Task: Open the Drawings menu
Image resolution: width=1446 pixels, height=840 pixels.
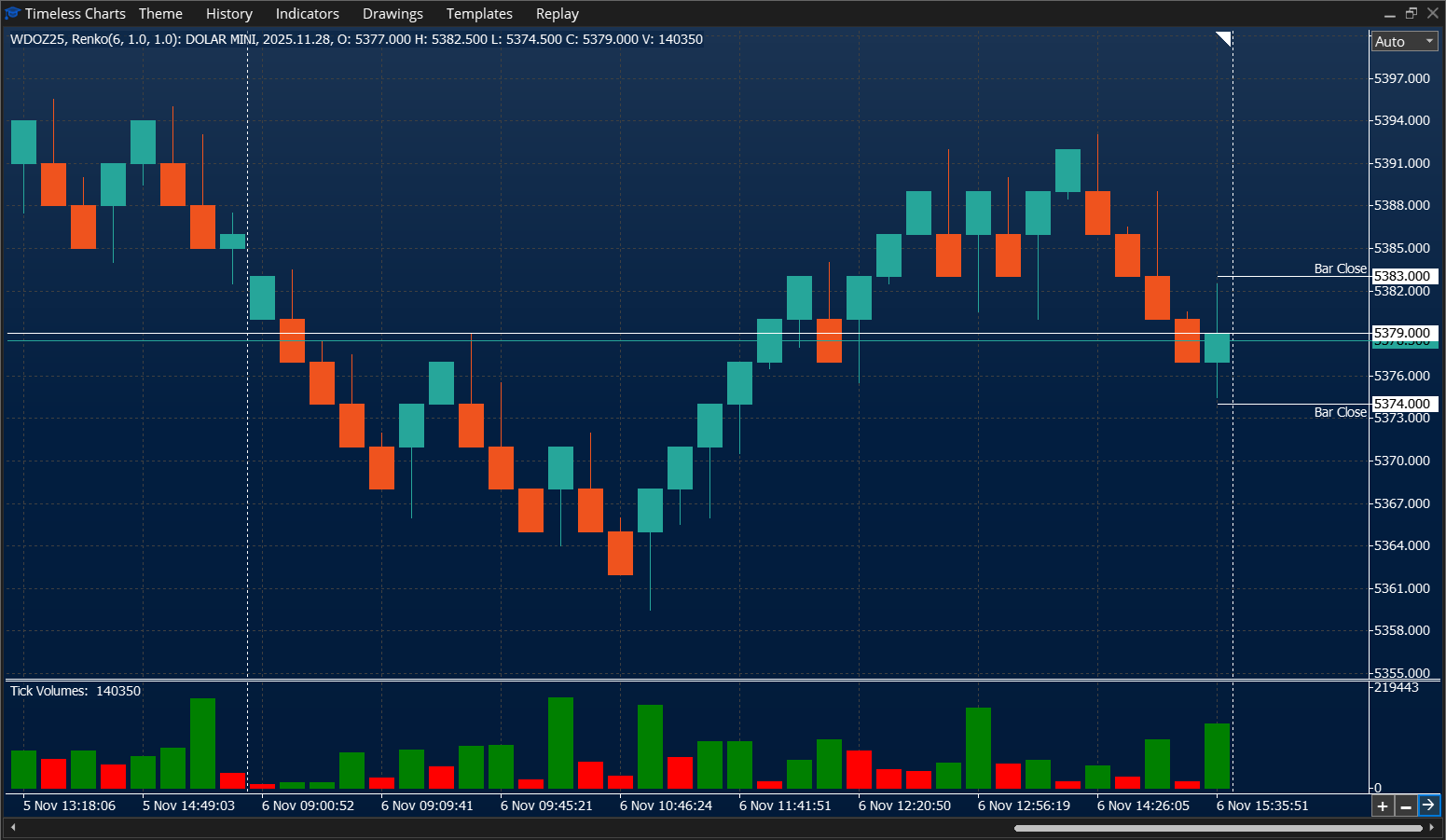Action: point(392,13)
